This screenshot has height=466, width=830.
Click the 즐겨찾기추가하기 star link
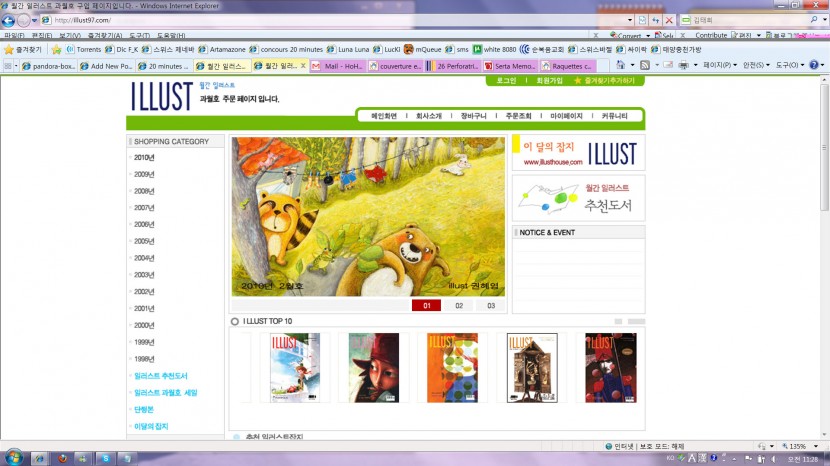(x=604, y=80)
